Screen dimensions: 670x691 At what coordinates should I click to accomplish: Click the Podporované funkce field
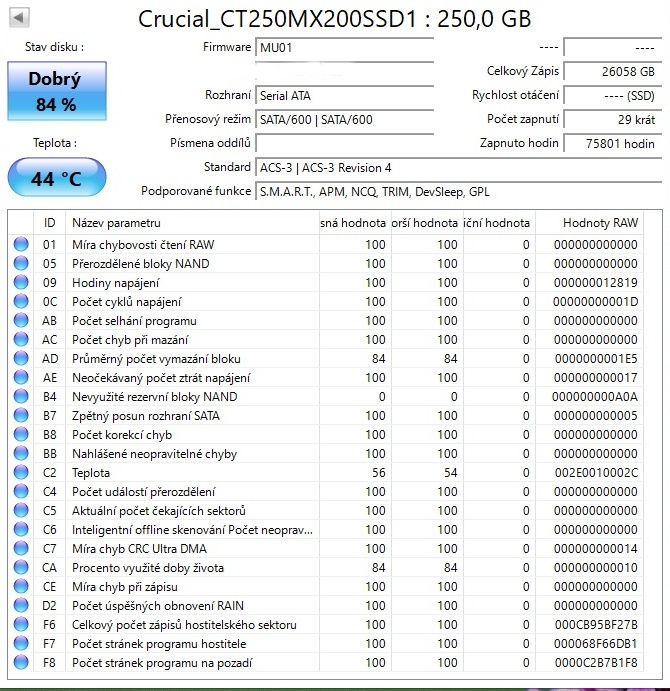pyautogui.click(x=458, y=192)
